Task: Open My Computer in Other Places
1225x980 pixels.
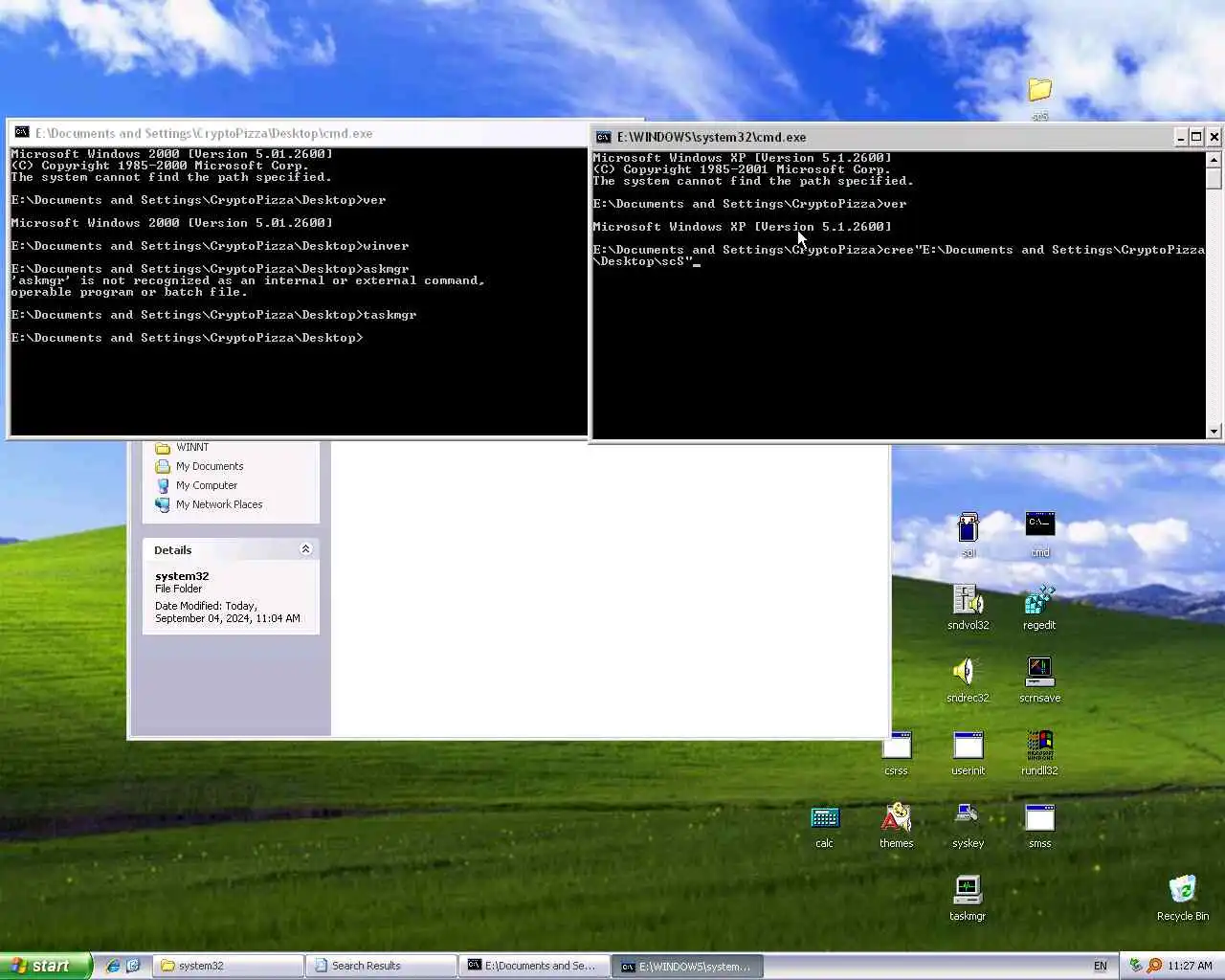Action: coord(196,485)
